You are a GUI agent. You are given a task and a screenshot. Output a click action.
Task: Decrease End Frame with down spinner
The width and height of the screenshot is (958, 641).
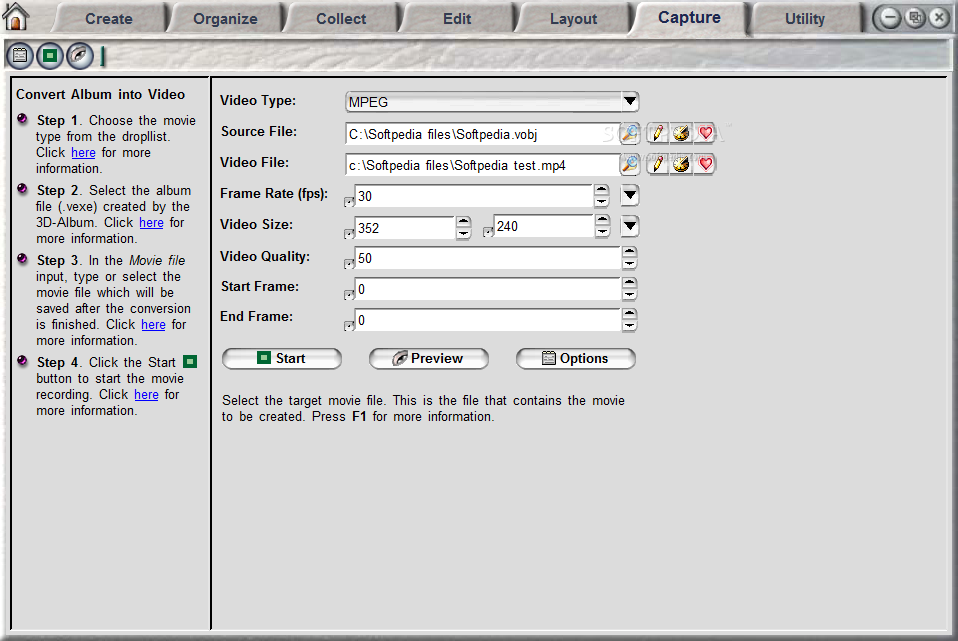pyautogui.click(x=629, y=326)
